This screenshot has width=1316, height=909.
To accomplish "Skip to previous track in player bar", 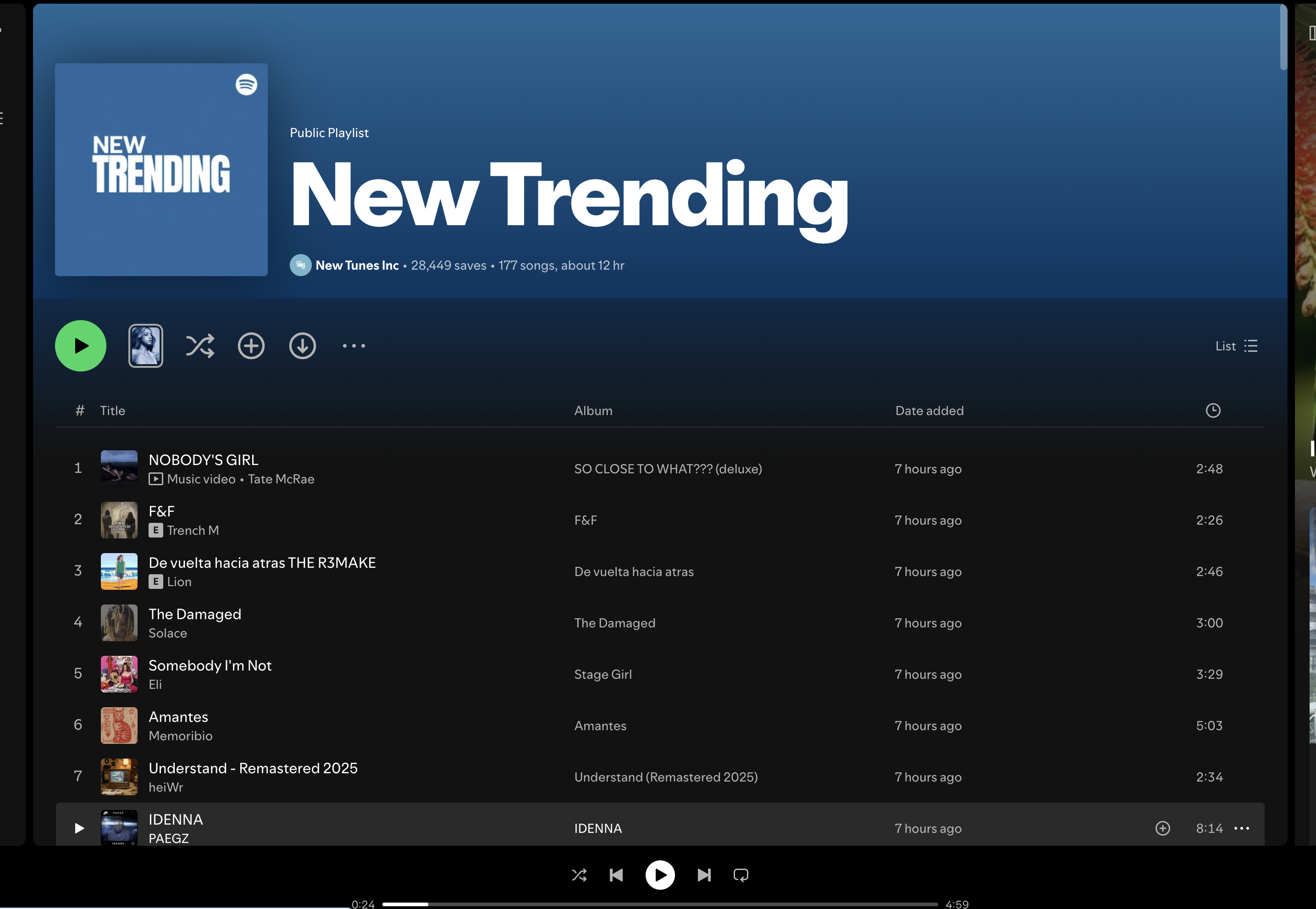I will [616, 875].
